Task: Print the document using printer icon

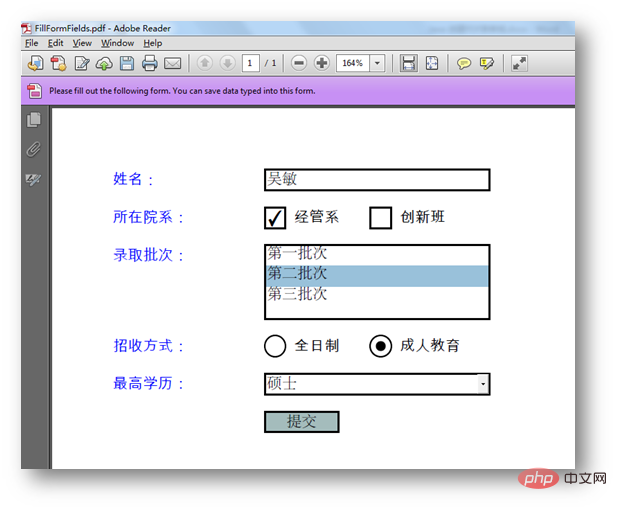Action: click(150, 63)
